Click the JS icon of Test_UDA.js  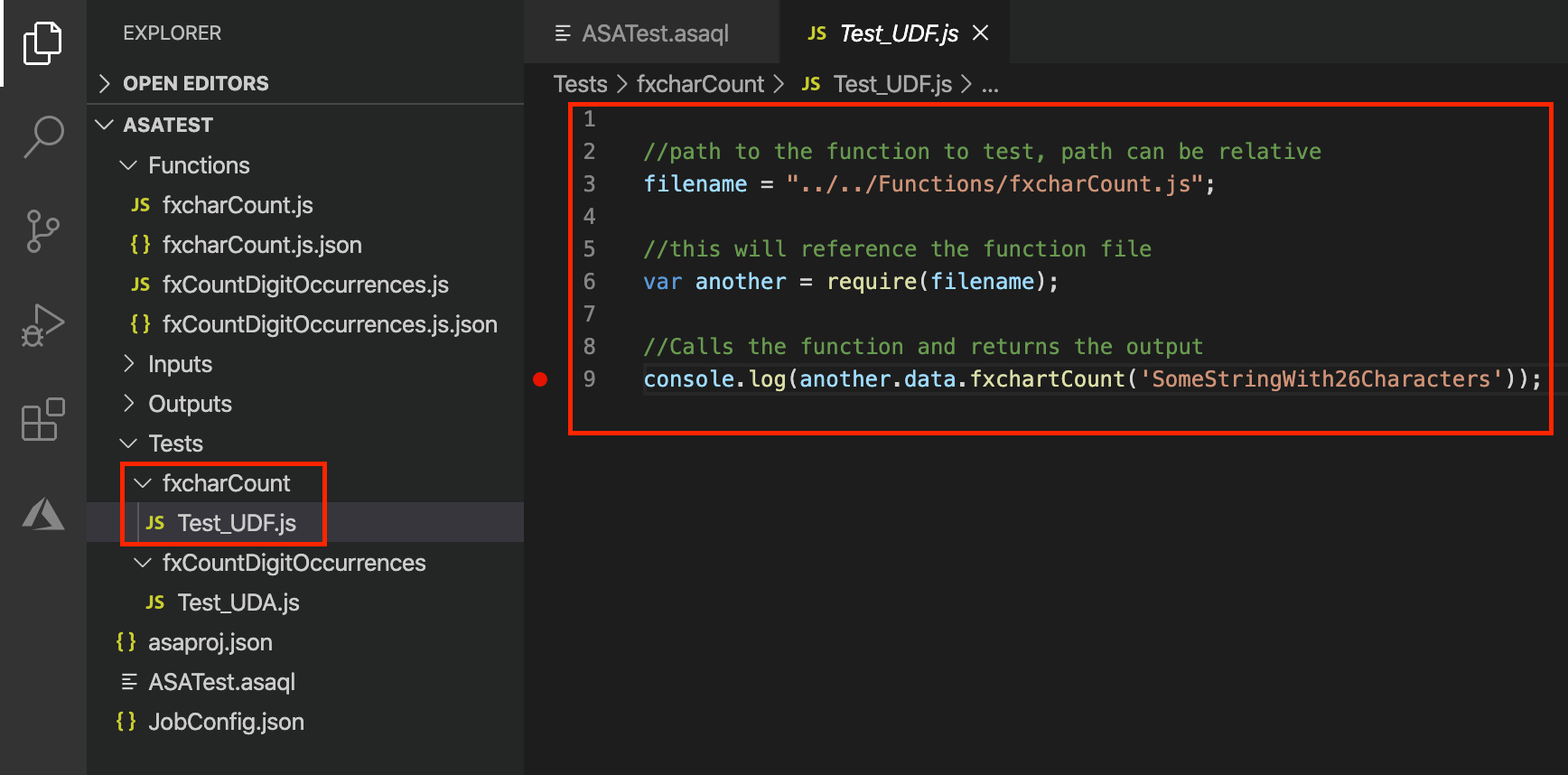pos(155,602)
